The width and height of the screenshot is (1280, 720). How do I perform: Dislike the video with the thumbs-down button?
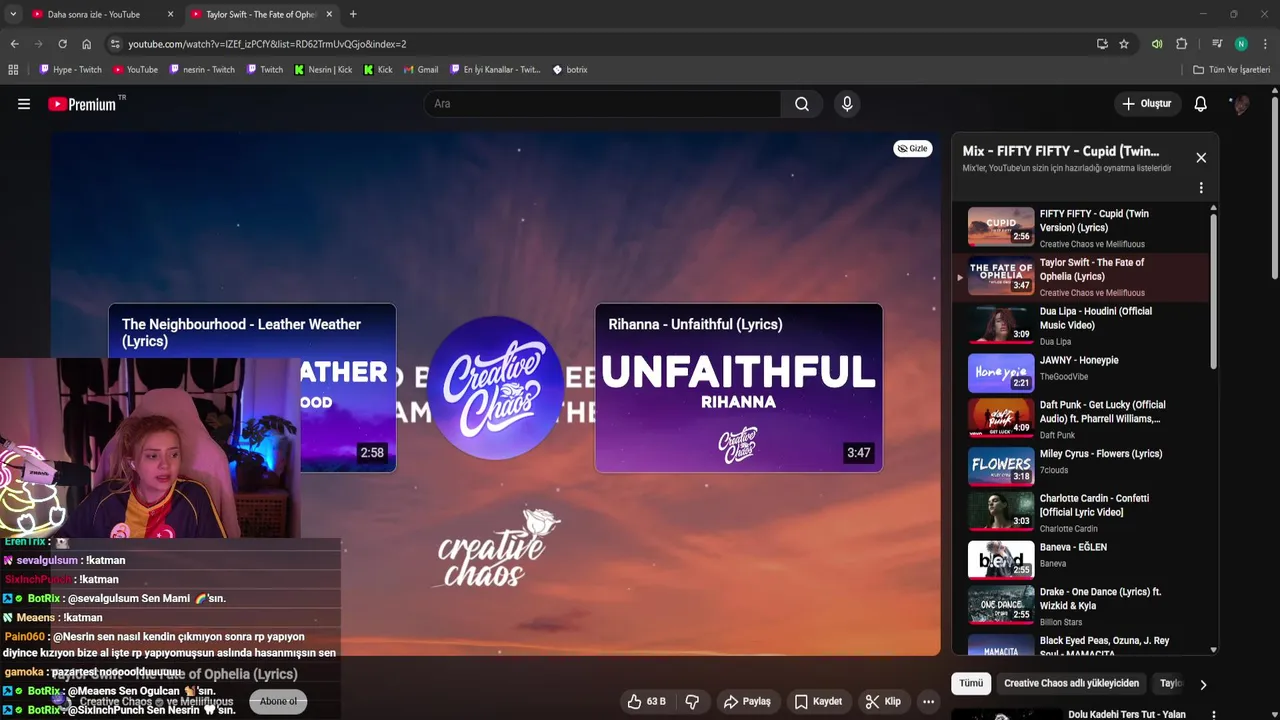coord(692,702)
